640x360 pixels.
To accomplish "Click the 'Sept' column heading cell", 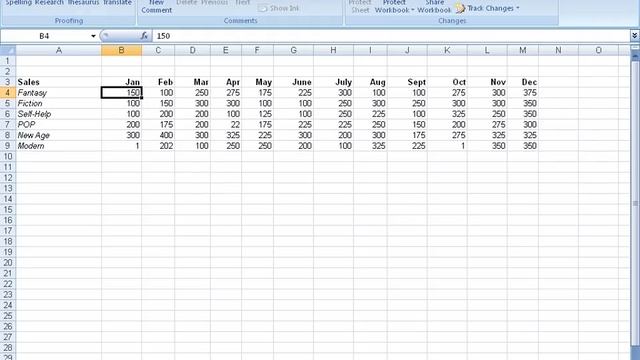I will (407, 82).
